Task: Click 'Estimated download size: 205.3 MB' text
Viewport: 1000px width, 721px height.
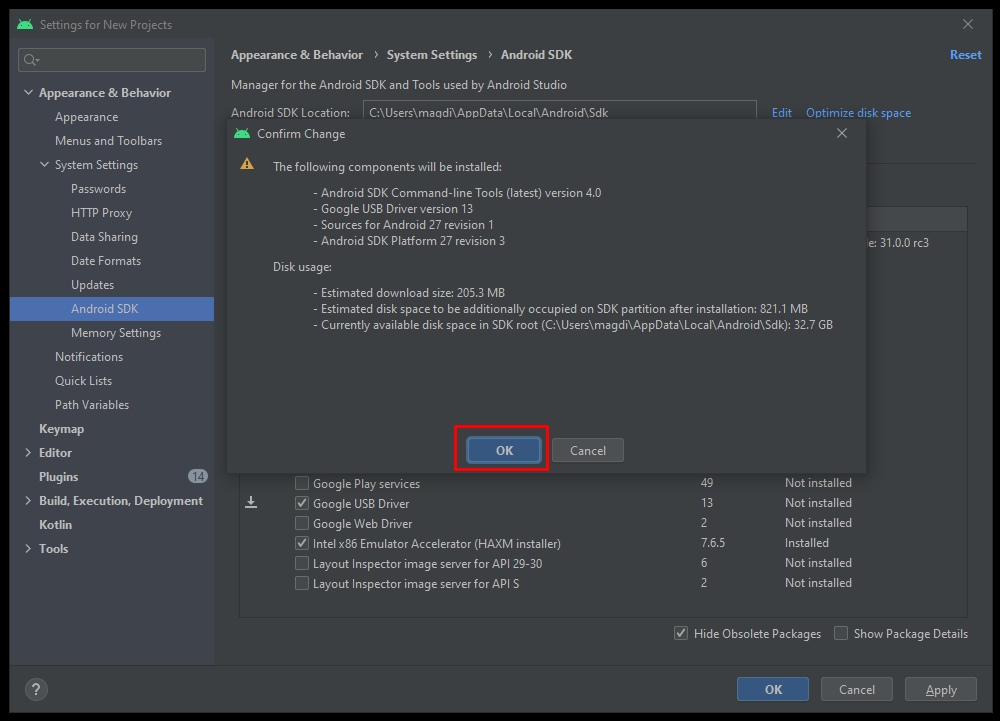Action: click(x=413, y=293)
